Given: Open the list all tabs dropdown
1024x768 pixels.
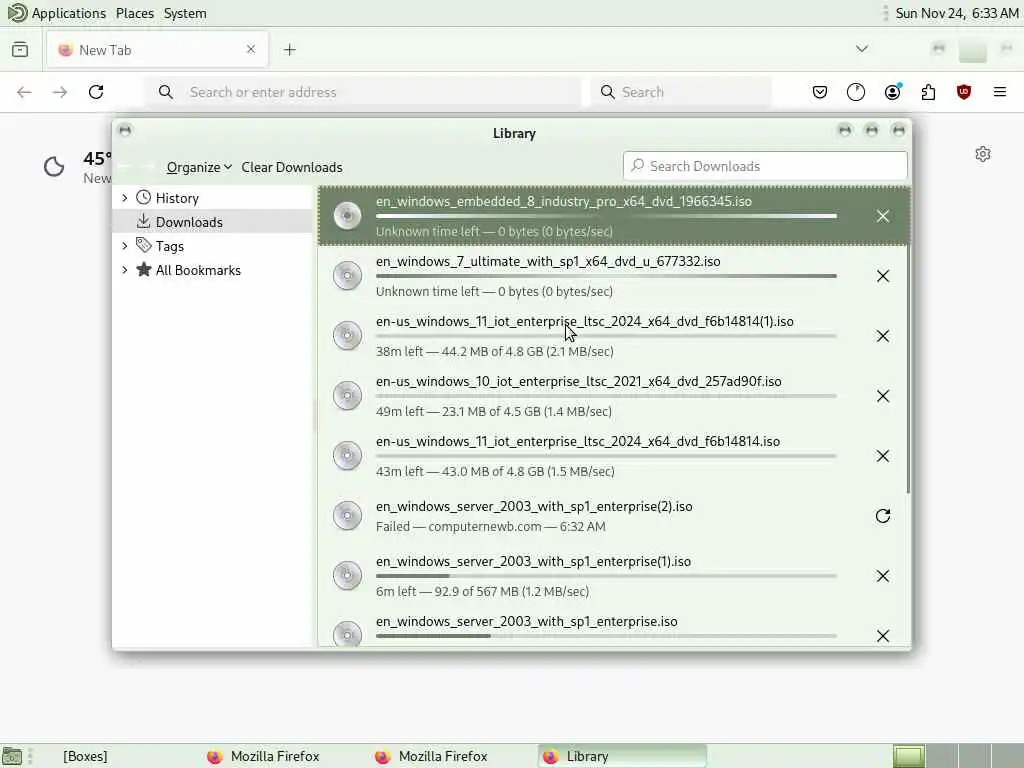Looking at the screenshot, I should tap(862, 49).
